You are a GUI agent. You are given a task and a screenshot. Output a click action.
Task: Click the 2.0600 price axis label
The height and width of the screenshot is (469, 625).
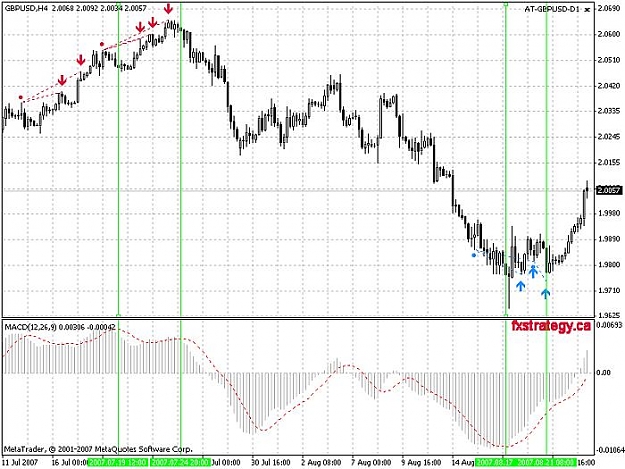click(609, 35)
